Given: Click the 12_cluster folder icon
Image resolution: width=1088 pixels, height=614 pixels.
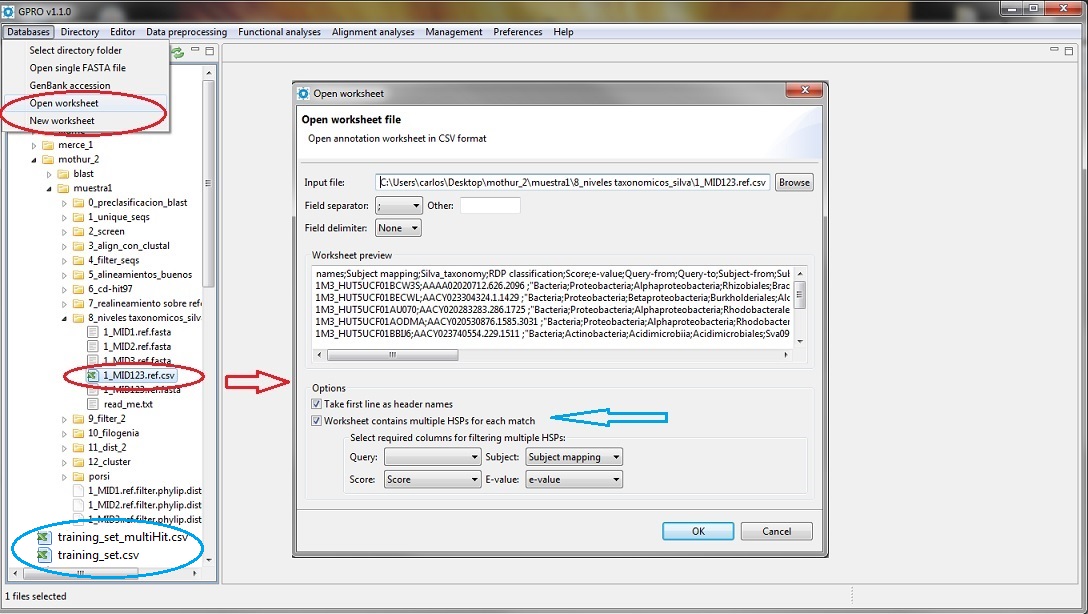Looking at the screenshot, I should (78, 462).
